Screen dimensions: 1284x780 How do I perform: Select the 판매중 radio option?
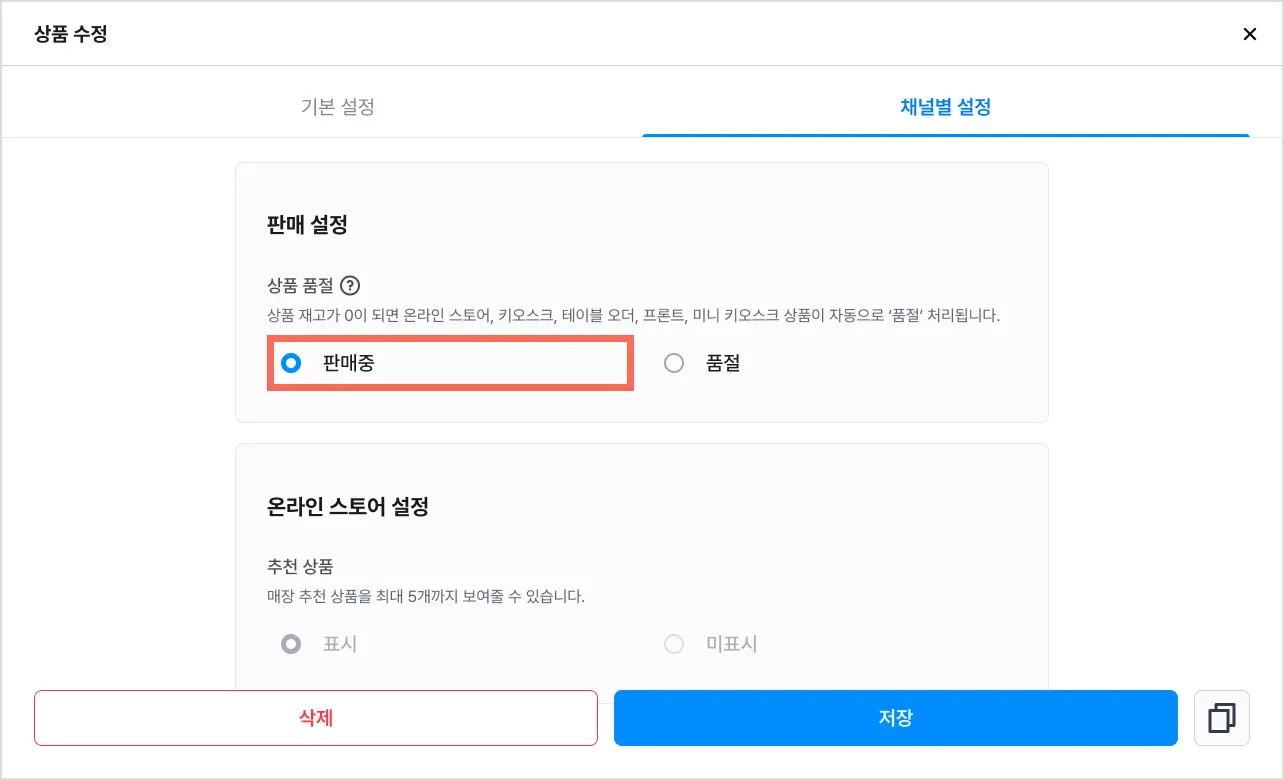pyautogui.click(x=291, y=363)
